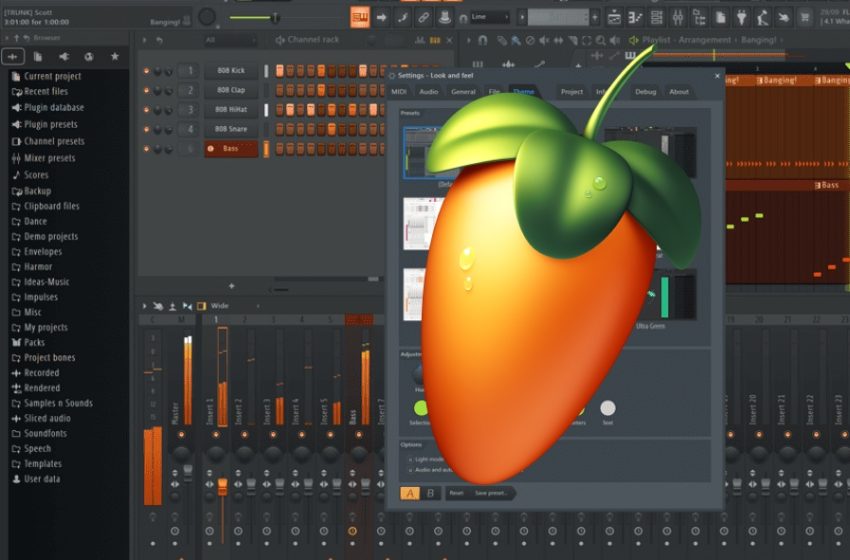This screenshot has width=850, height=560.
Task: Expand the Demo projects folder
Action: pyautogui.click(x=51, y=236)
